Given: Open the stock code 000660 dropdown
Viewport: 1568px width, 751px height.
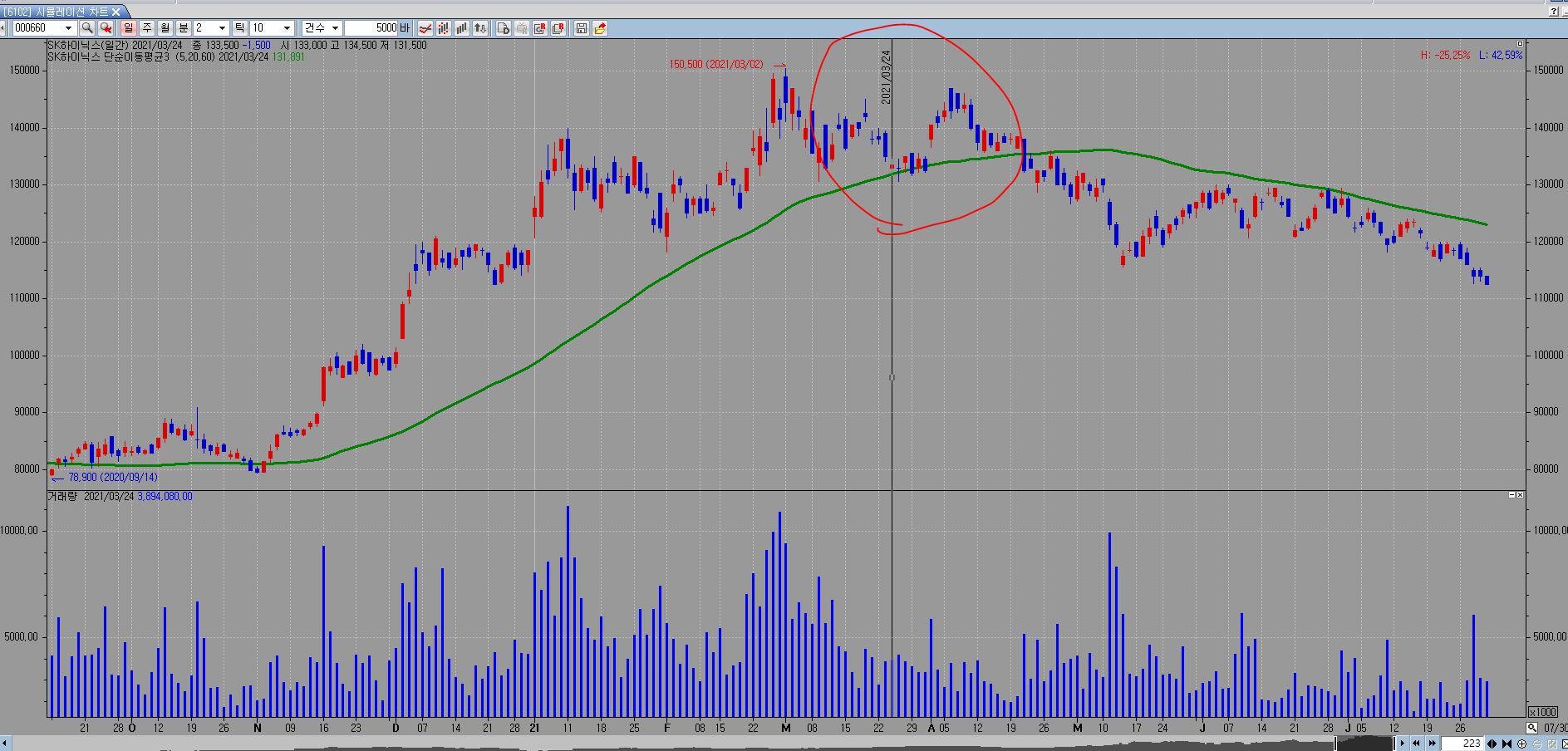Looking at the screenshot, I should click(x=69, y=28).
